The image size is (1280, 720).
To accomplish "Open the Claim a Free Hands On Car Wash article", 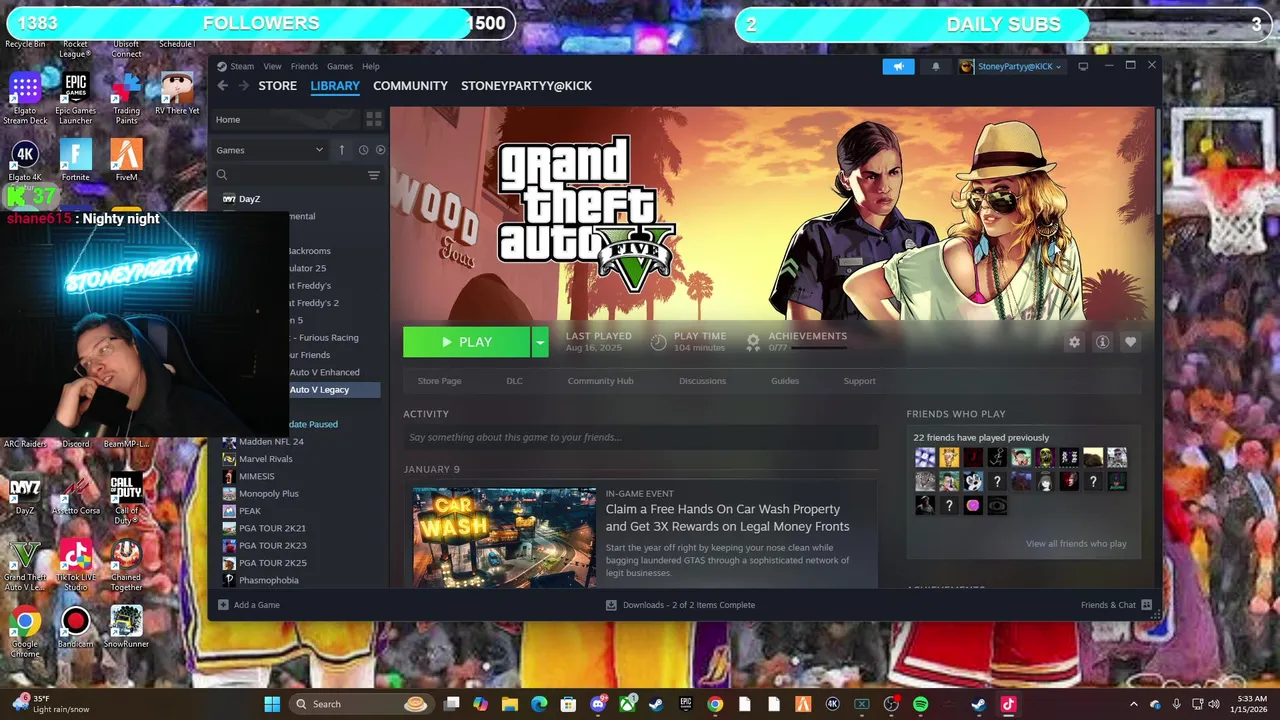I will [x=727, y=518].
